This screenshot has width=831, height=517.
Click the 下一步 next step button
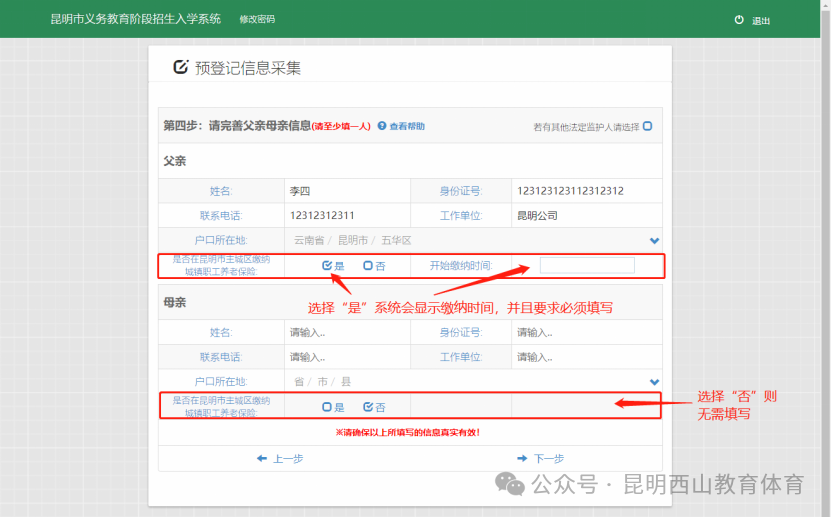click(541, 459)
